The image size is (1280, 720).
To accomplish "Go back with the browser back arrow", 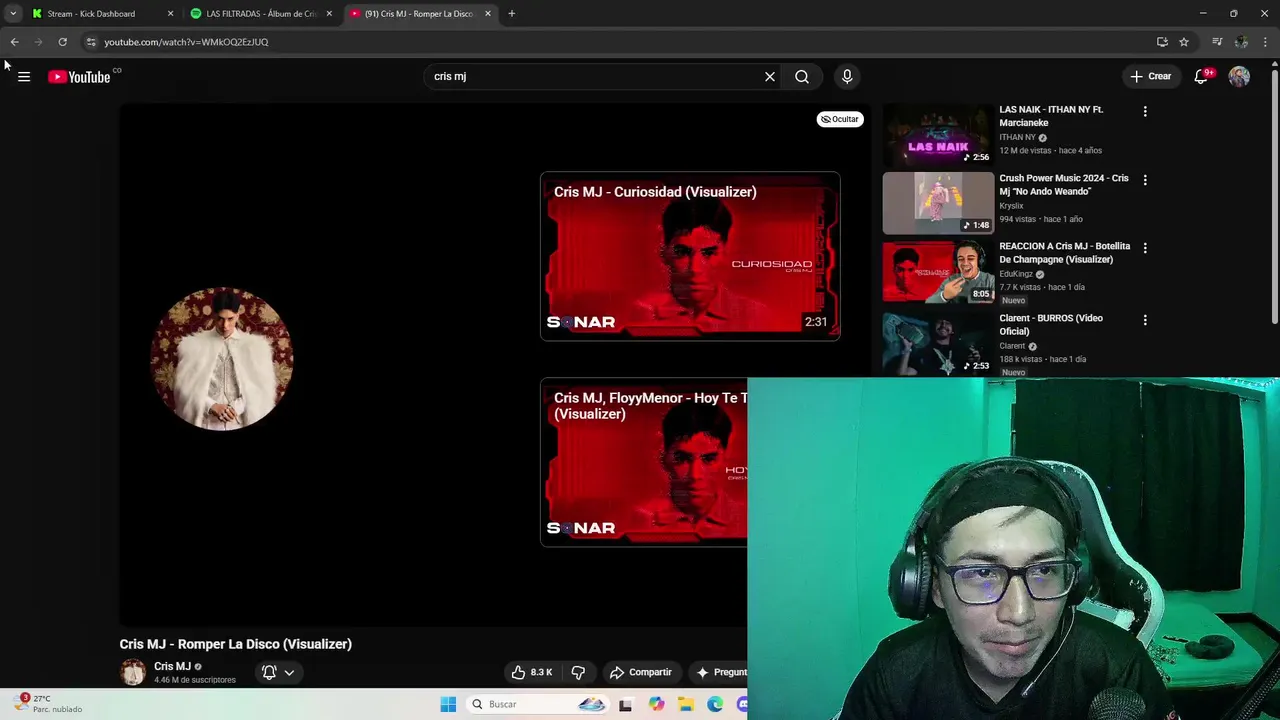I will pyautogui.click(x=14, y=42).
